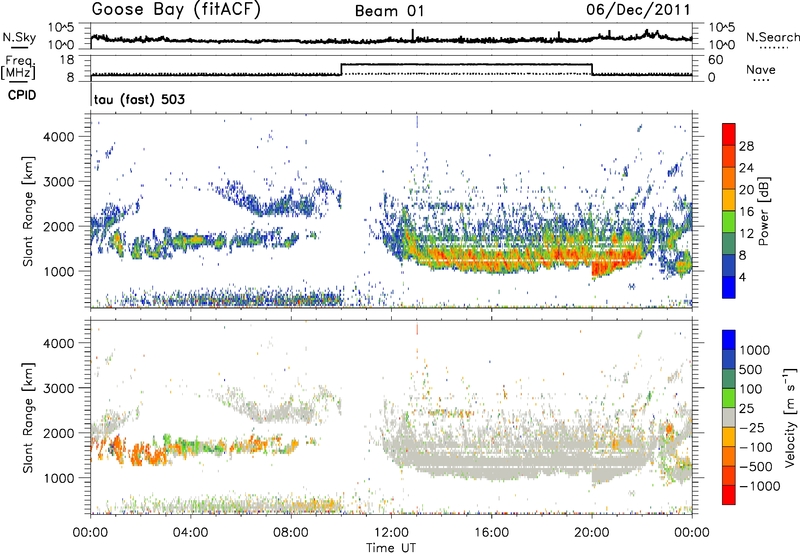Screen dimensions: 800x554
Task: Click the '1000' velocity colorbar tick
Action: pos(755,350)
